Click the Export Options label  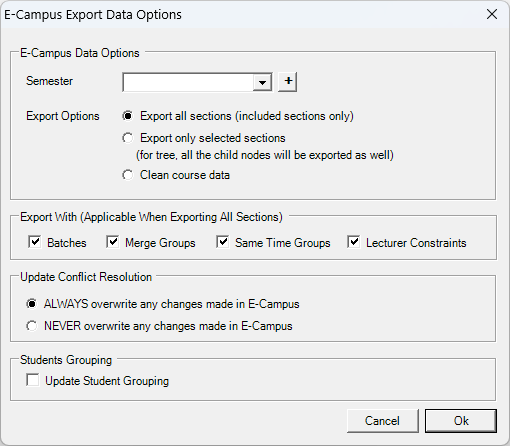(63, 116)
